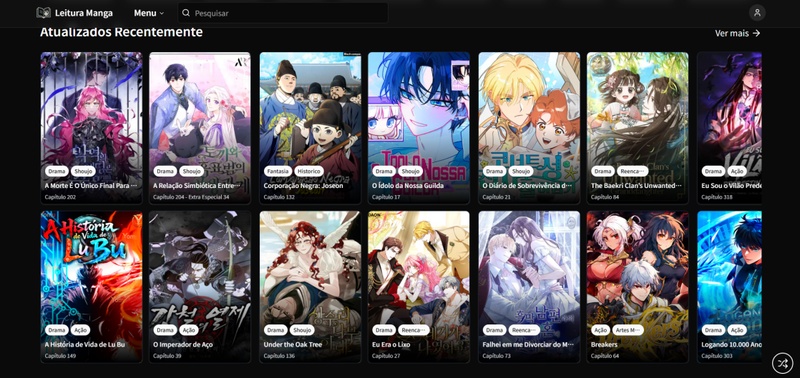Click Capítulo 64 text
The image size is (800, 378).
pyautogui.click(x=606, y=356)
